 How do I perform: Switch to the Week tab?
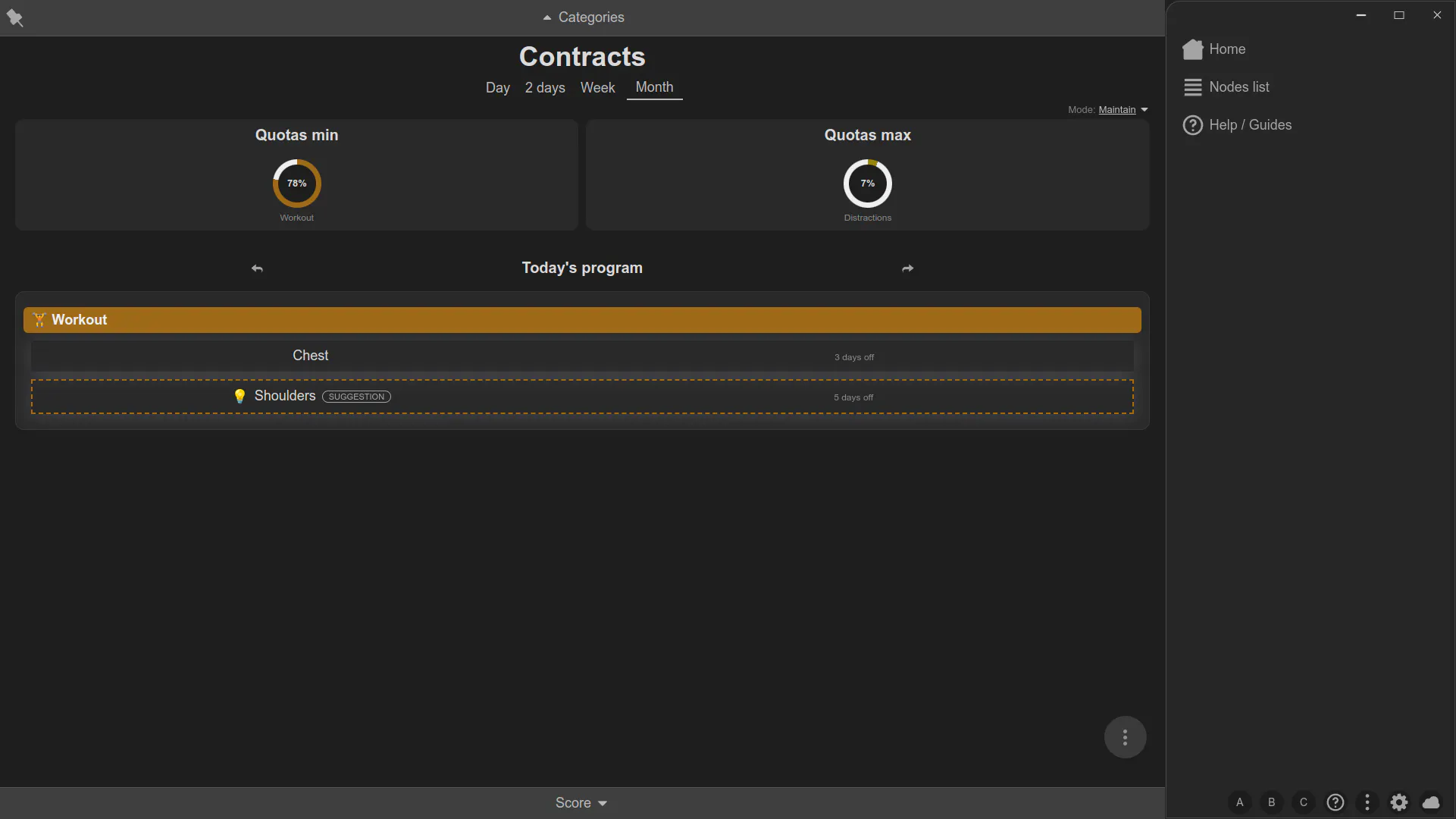click(597, 88)
